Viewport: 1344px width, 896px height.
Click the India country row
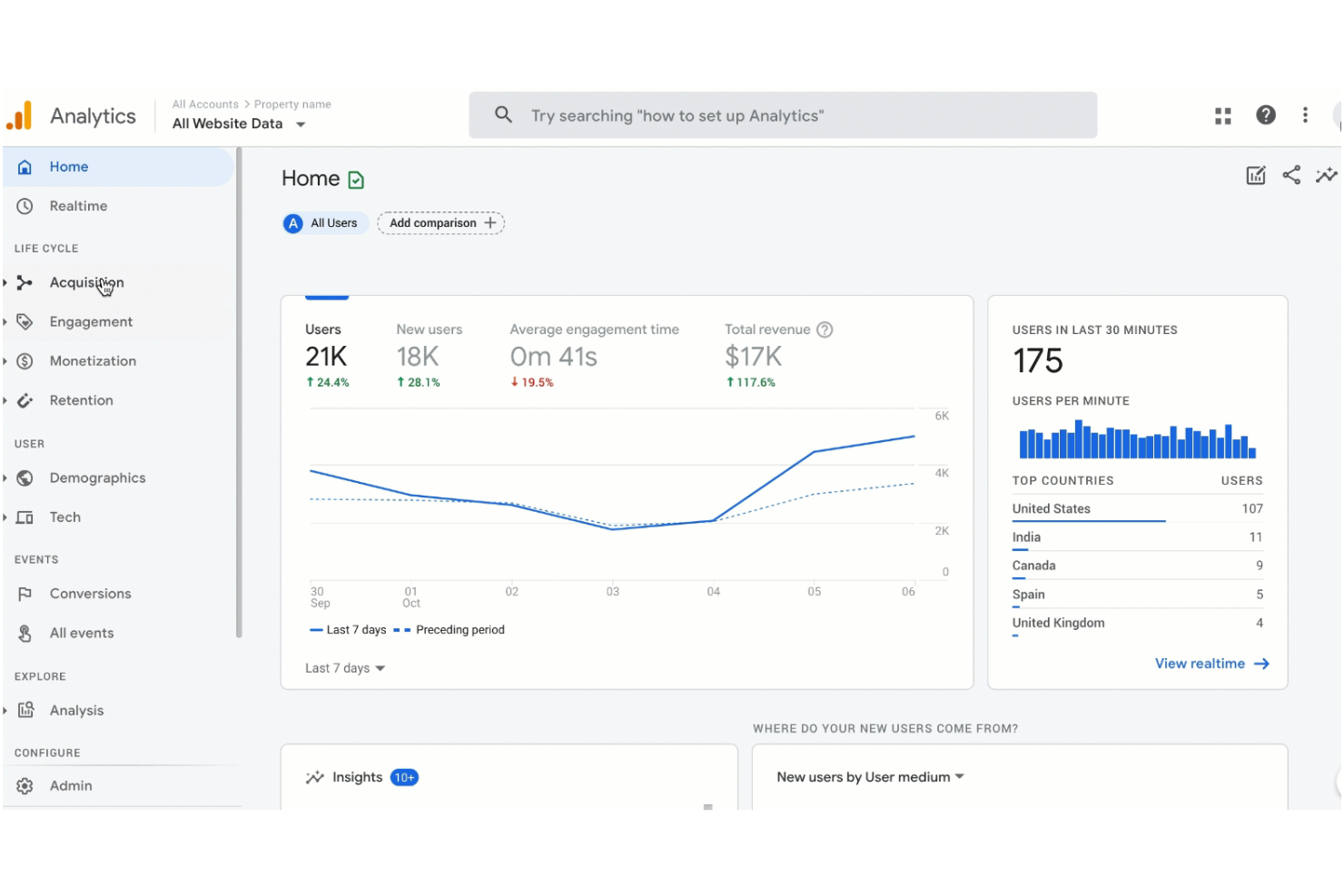(x=1138, y=537)
